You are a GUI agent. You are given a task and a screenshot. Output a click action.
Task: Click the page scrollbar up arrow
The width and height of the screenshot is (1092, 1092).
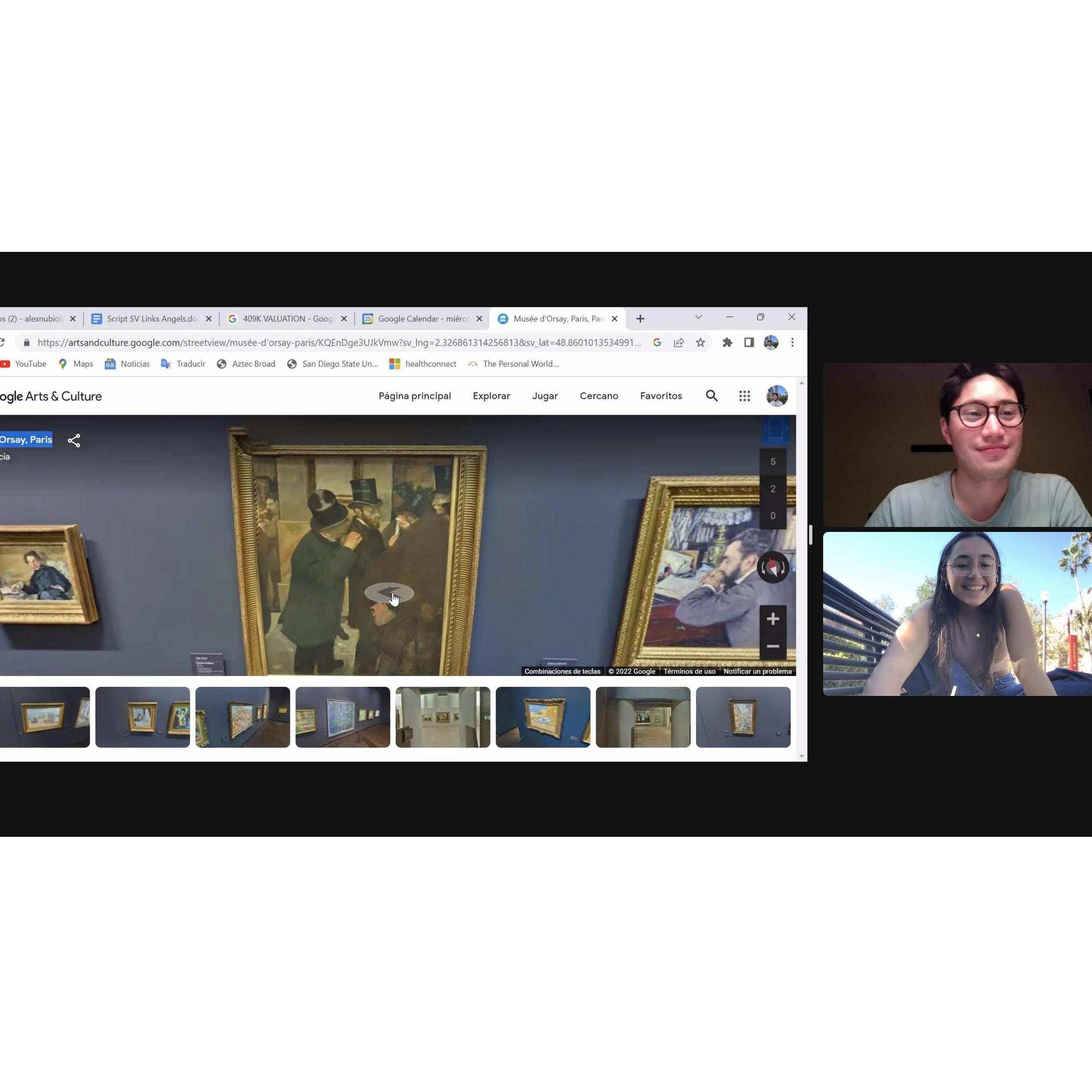[802, 383]
